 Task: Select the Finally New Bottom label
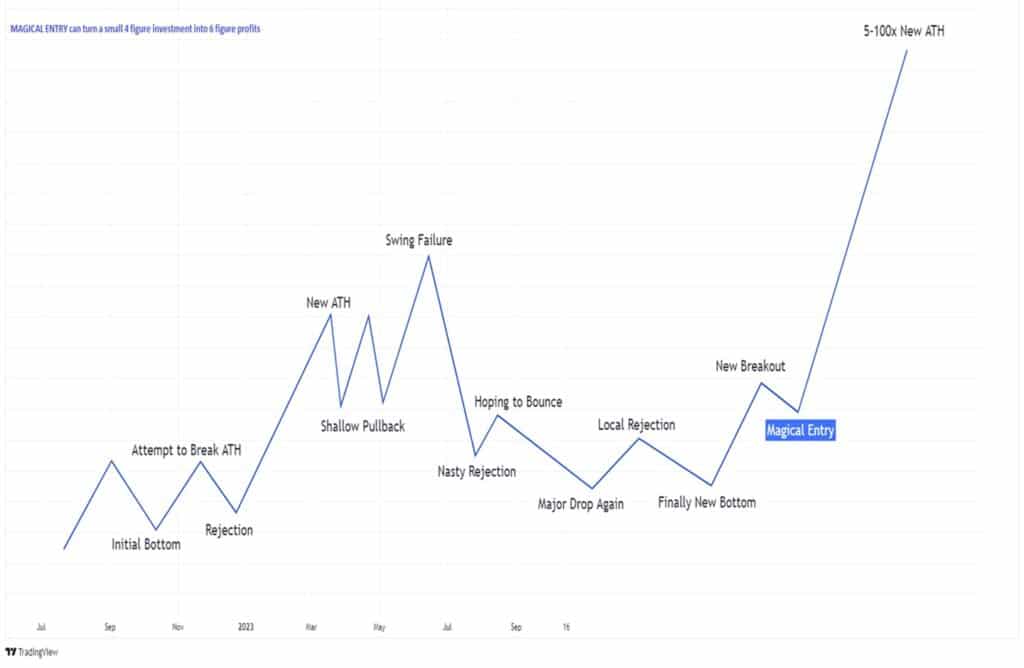(707, 502)
